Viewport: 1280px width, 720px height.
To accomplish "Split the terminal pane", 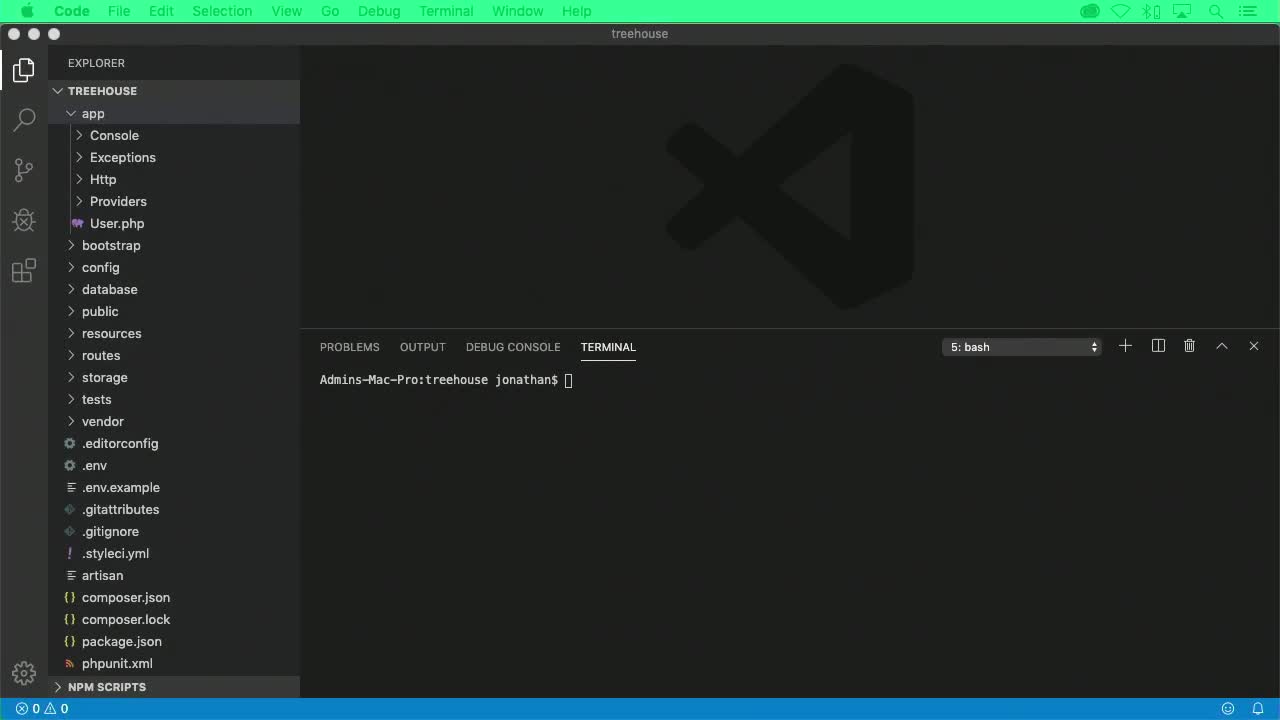I will [1158, 346].
